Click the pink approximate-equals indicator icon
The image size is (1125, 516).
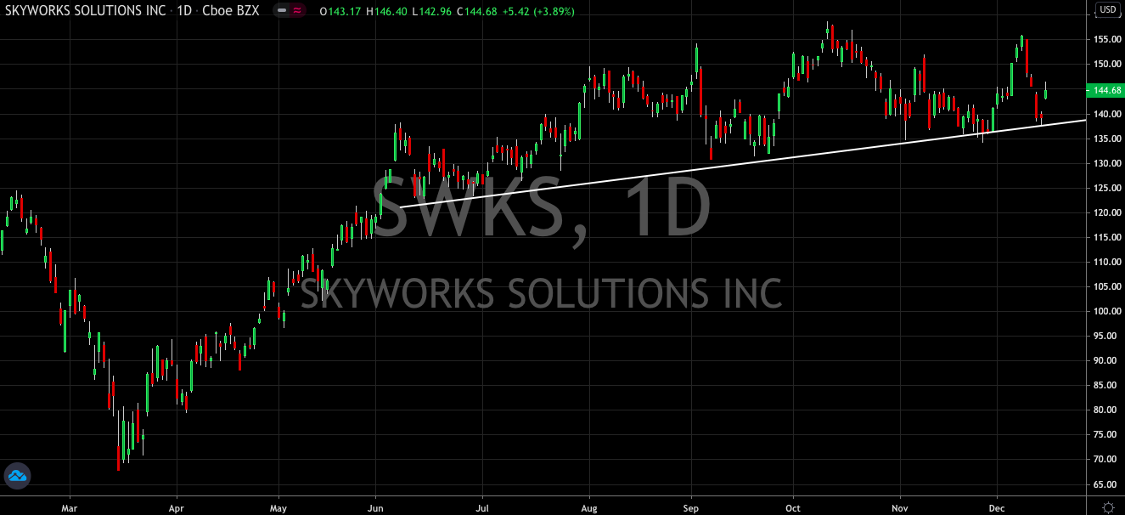pos(298,11)
